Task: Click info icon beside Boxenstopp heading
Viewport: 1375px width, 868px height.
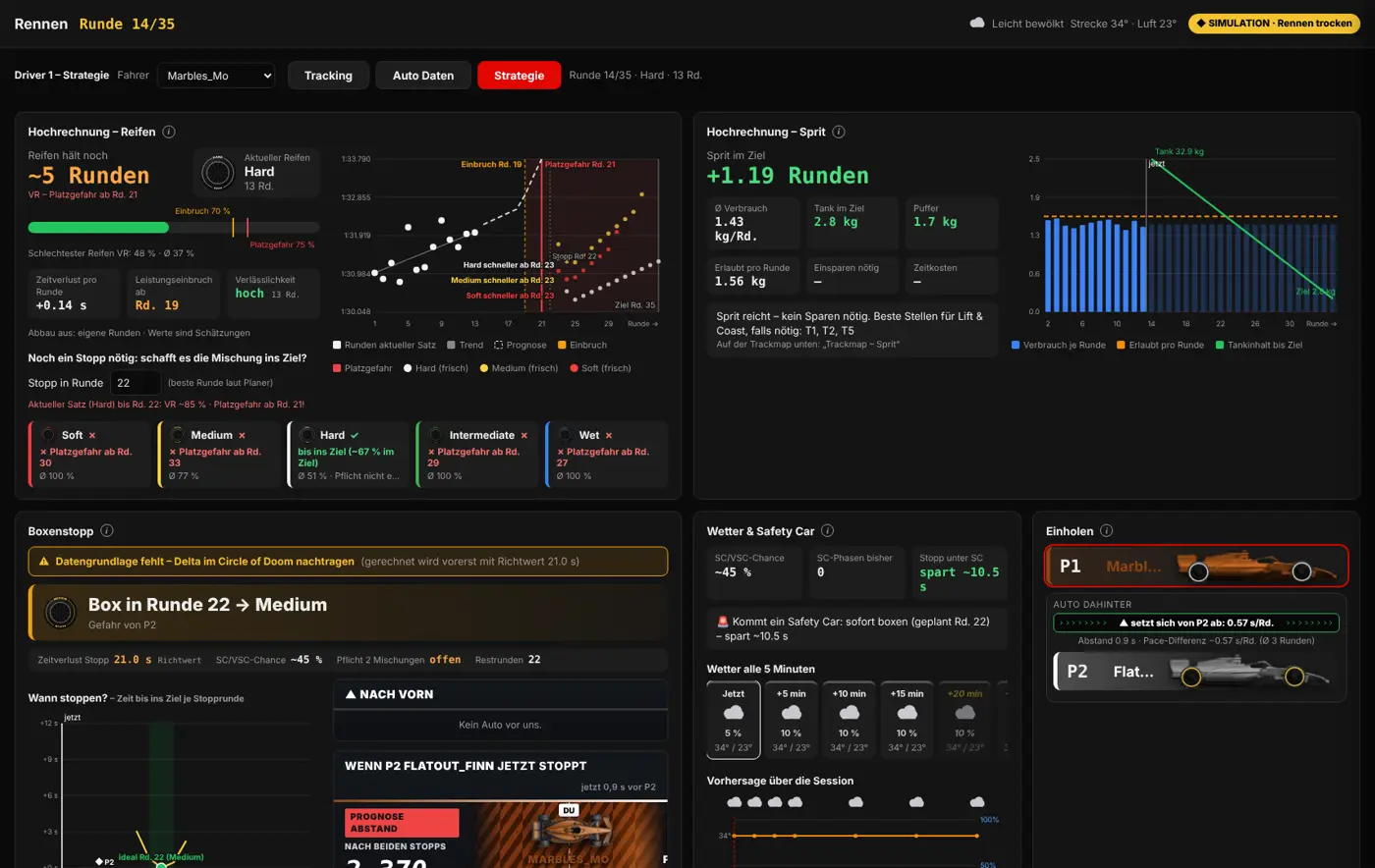Action: pyautogui.click(x=107, y=530)
